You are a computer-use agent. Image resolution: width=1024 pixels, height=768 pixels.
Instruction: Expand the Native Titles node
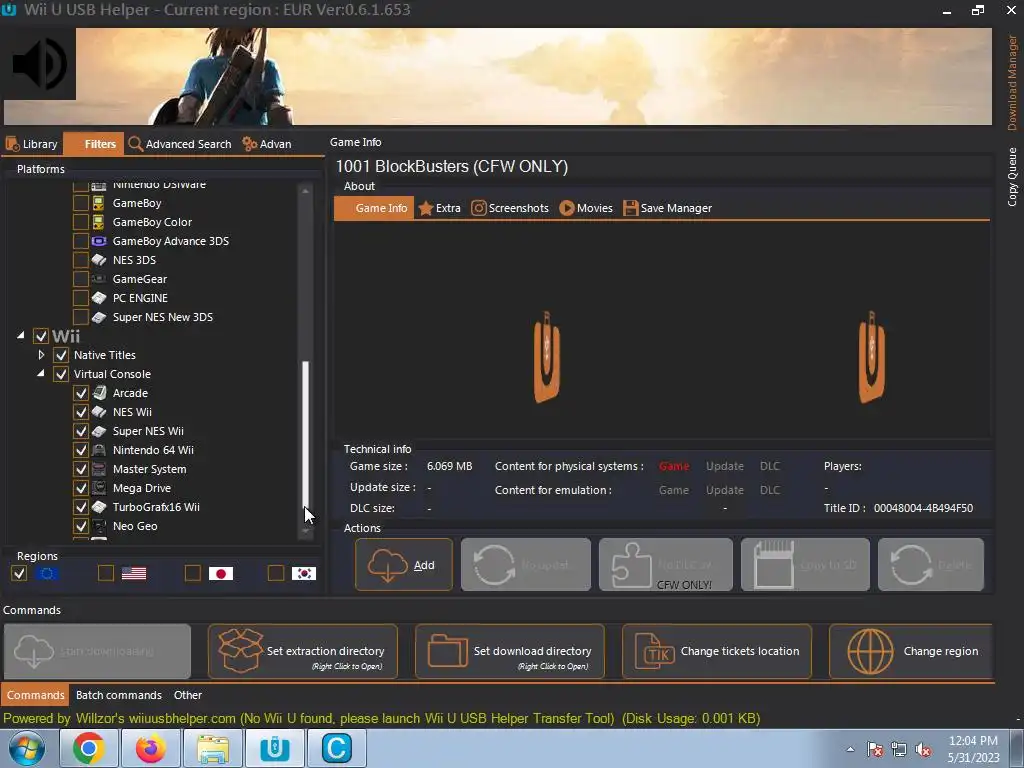pos(41,355)
